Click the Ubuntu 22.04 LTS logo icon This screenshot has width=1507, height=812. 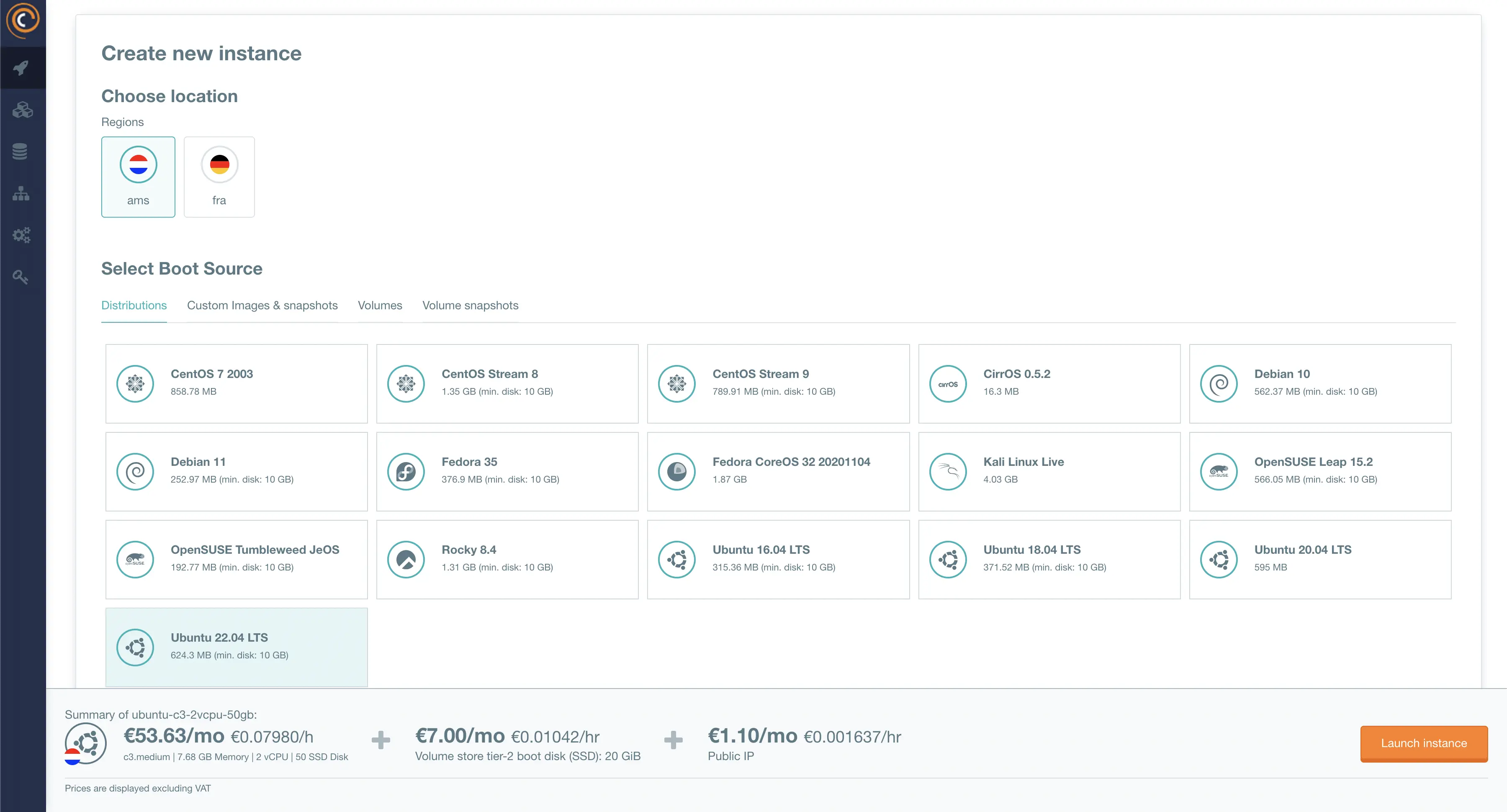(x=135, y=647)
